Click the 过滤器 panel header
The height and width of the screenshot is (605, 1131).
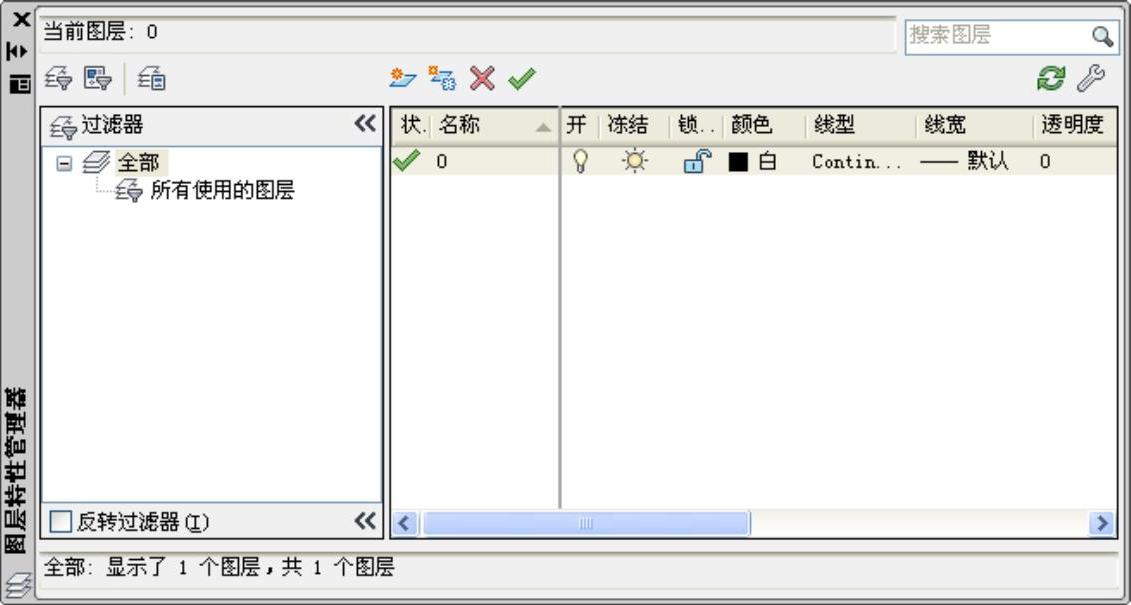point(212,126)
